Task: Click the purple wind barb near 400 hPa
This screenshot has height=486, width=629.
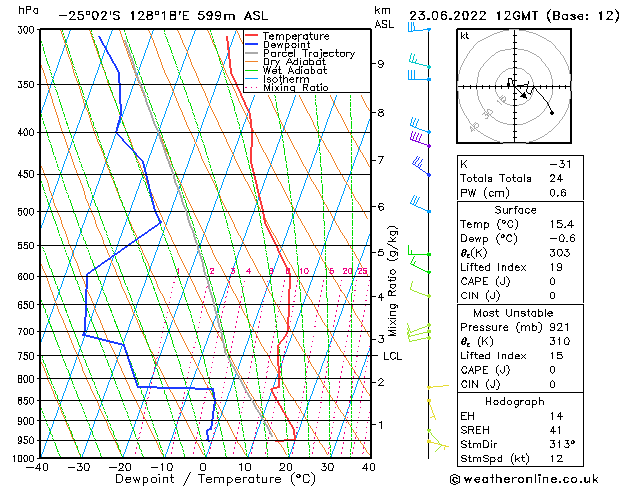Action: coord(420,139)
